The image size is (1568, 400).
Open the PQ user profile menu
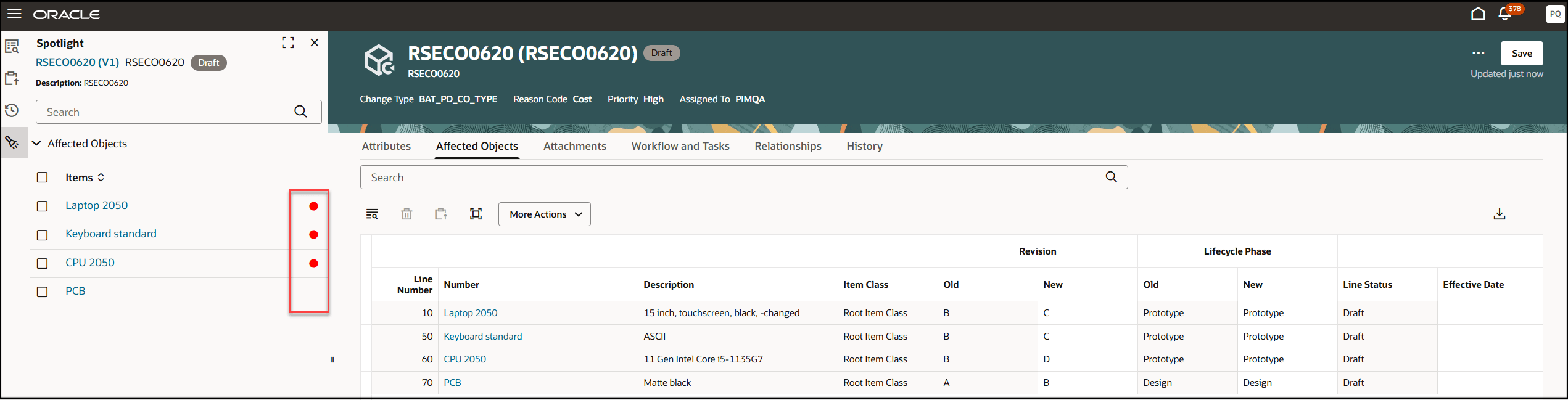(x=1555, y=14)
